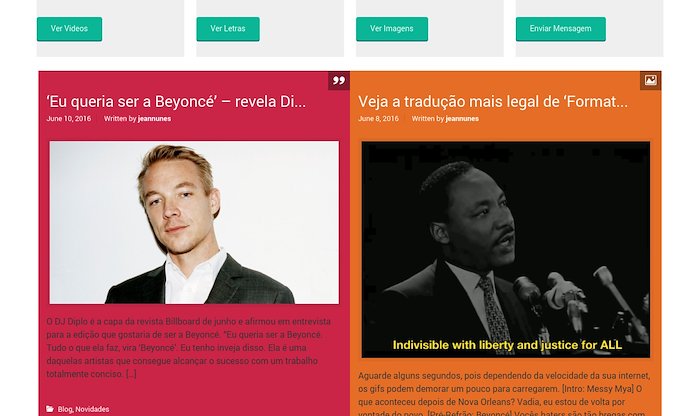Open the Ver Videos button
700x416 pixels.
(69, 29)
